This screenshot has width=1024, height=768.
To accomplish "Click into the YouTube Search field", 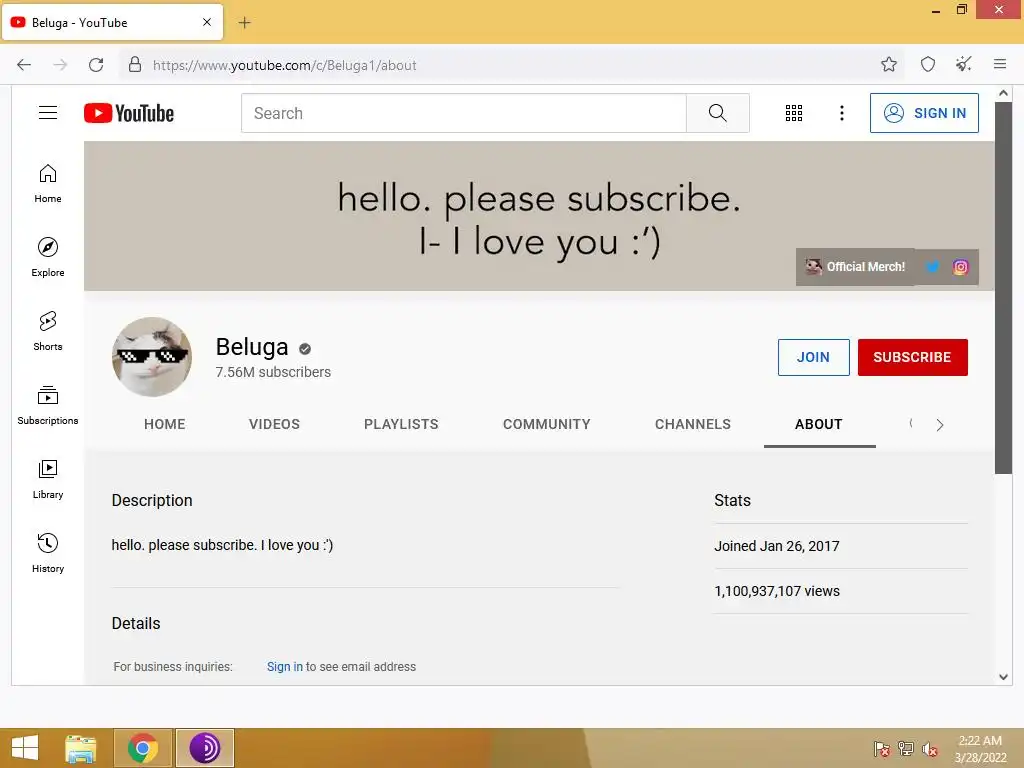I will [464, 113].
